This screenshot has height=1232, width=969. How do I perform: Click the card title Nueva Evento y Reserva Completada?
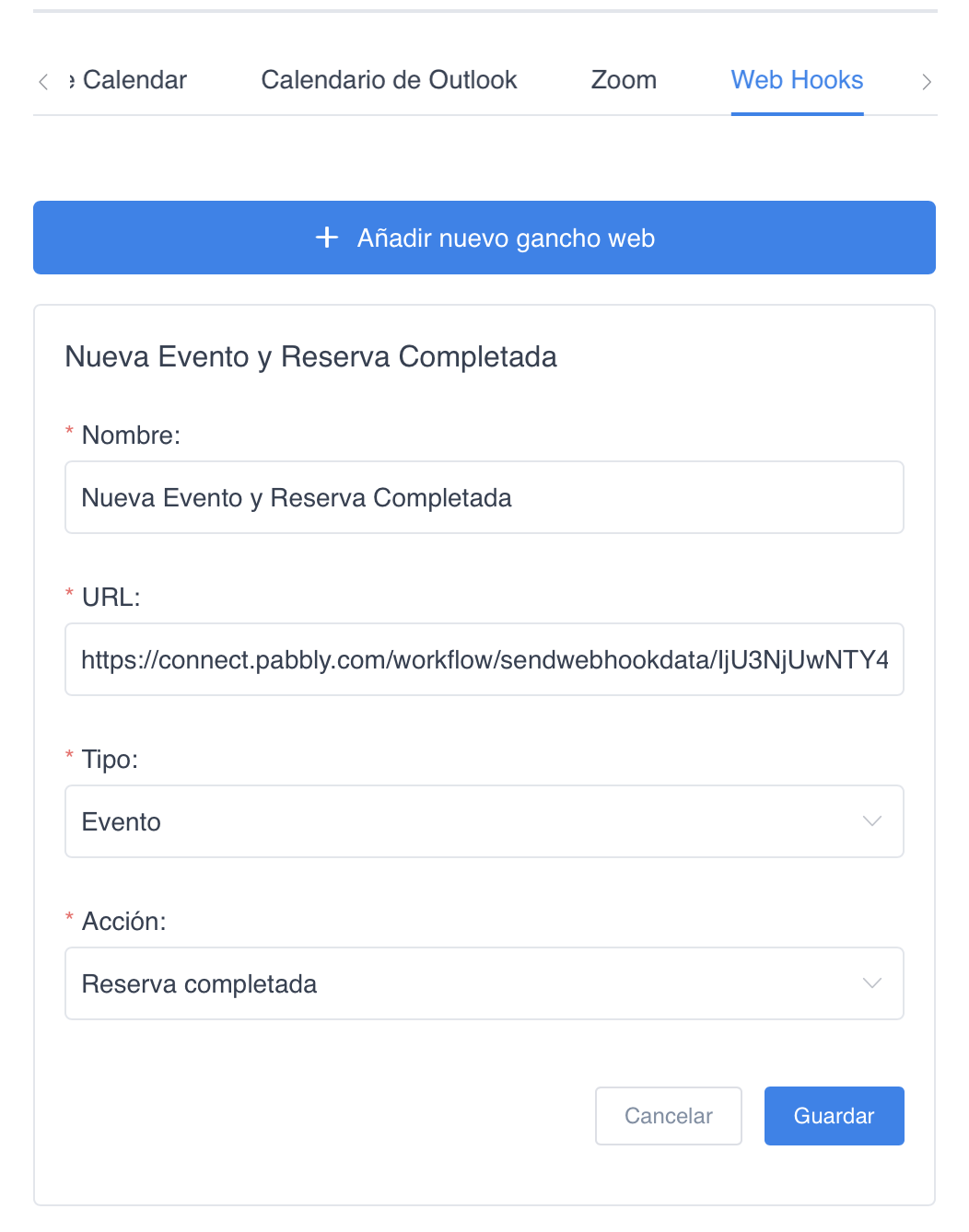(x=310, y=356)
